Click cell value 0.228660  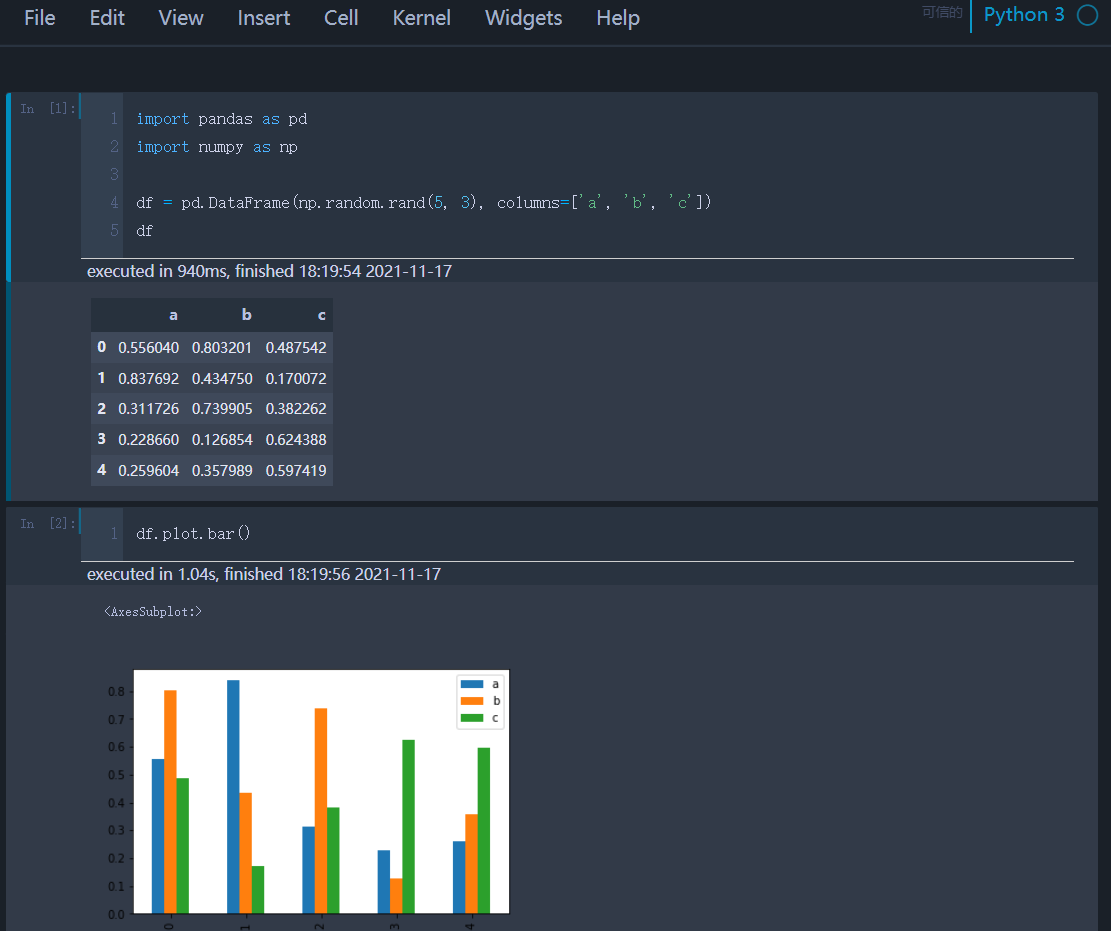click(x=149, y=440)
